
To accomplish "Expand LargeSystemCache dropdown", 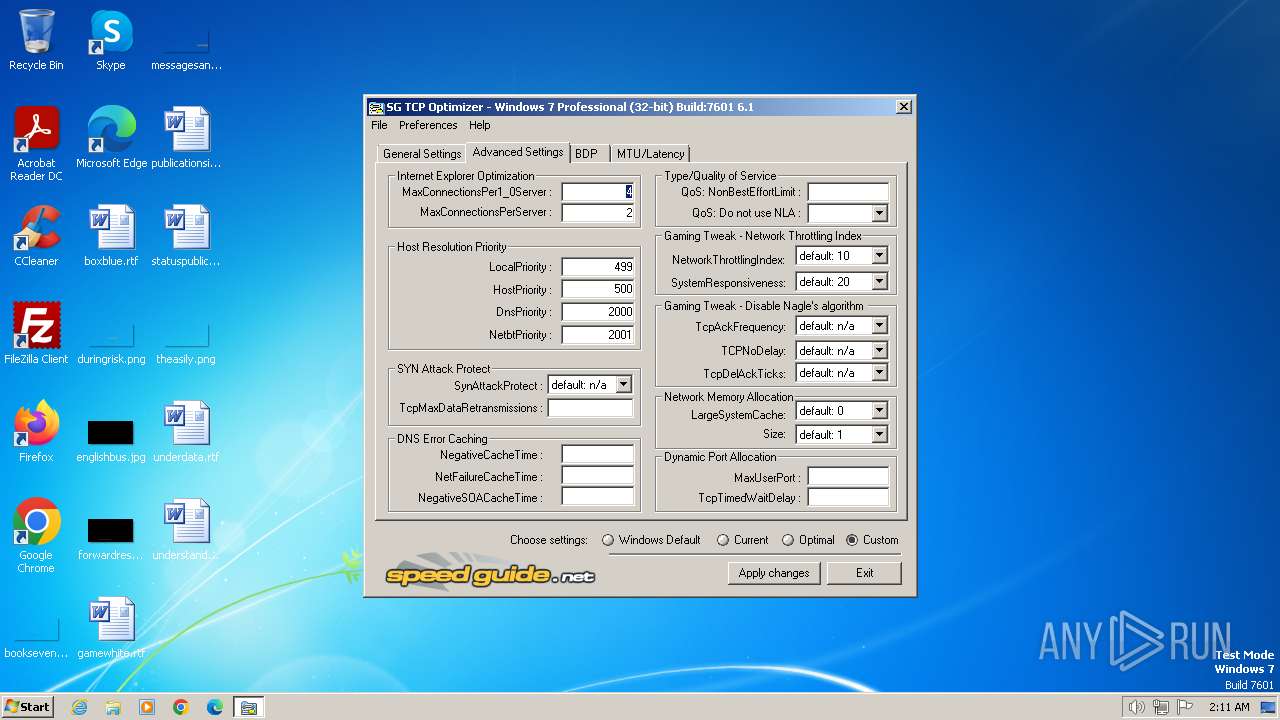I will click(x=879, y=411).
